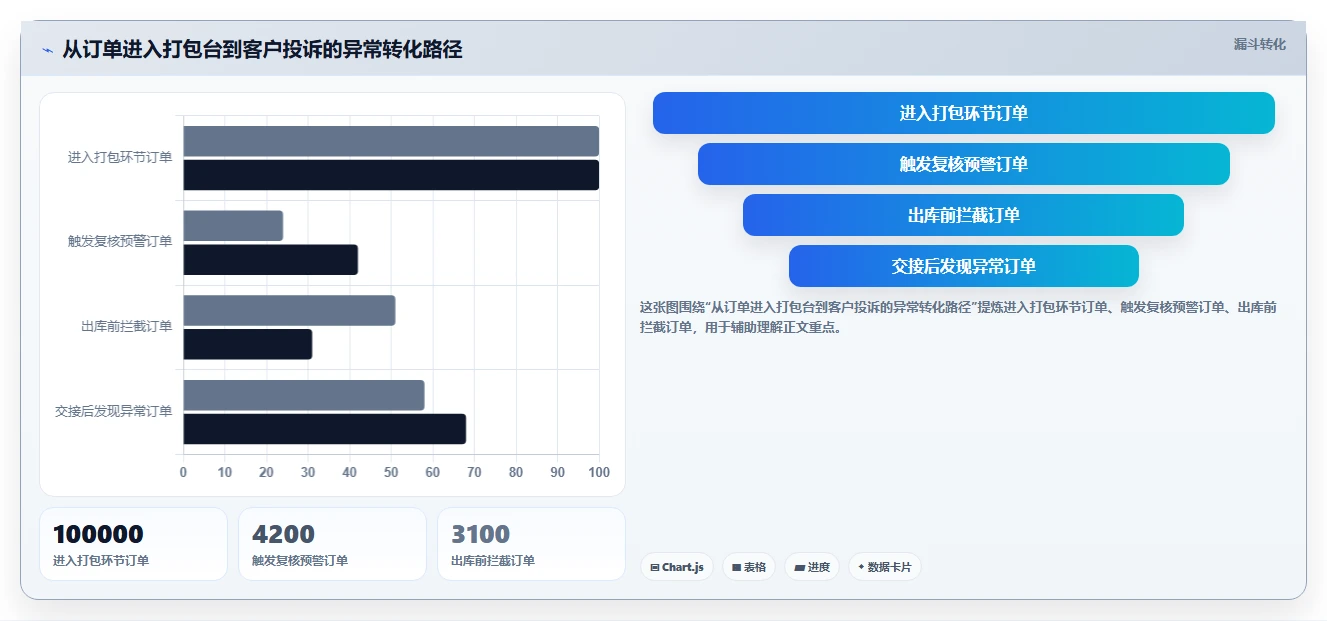Click the 进度 tag chip

812,567
